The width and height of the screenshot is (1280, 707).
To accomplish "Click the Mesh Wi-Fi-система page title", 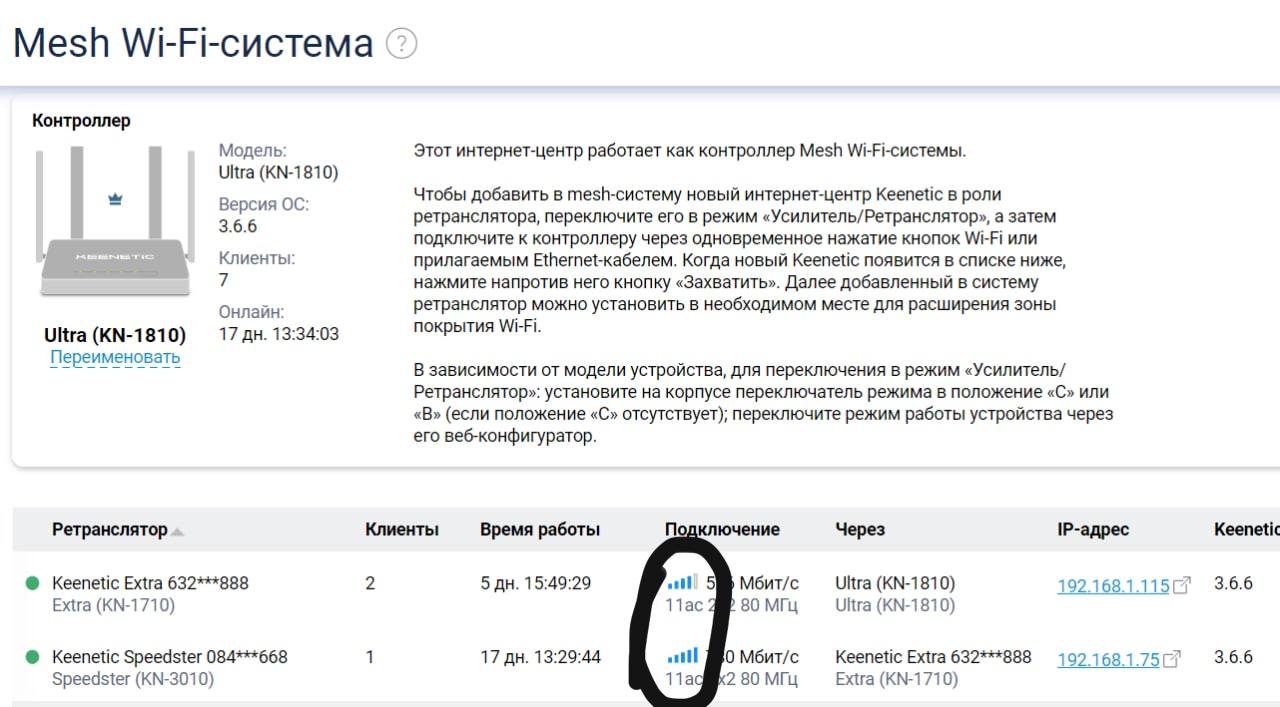I will (193, 43).
